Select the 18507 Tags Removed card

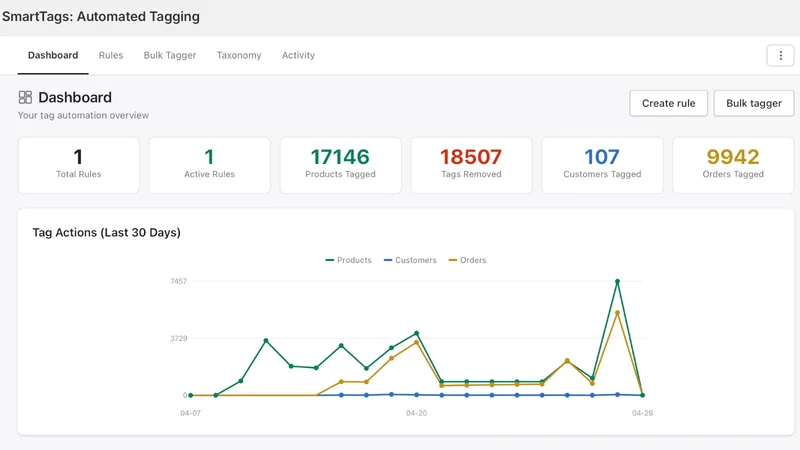pyautogui.click(x=471, y=165)
